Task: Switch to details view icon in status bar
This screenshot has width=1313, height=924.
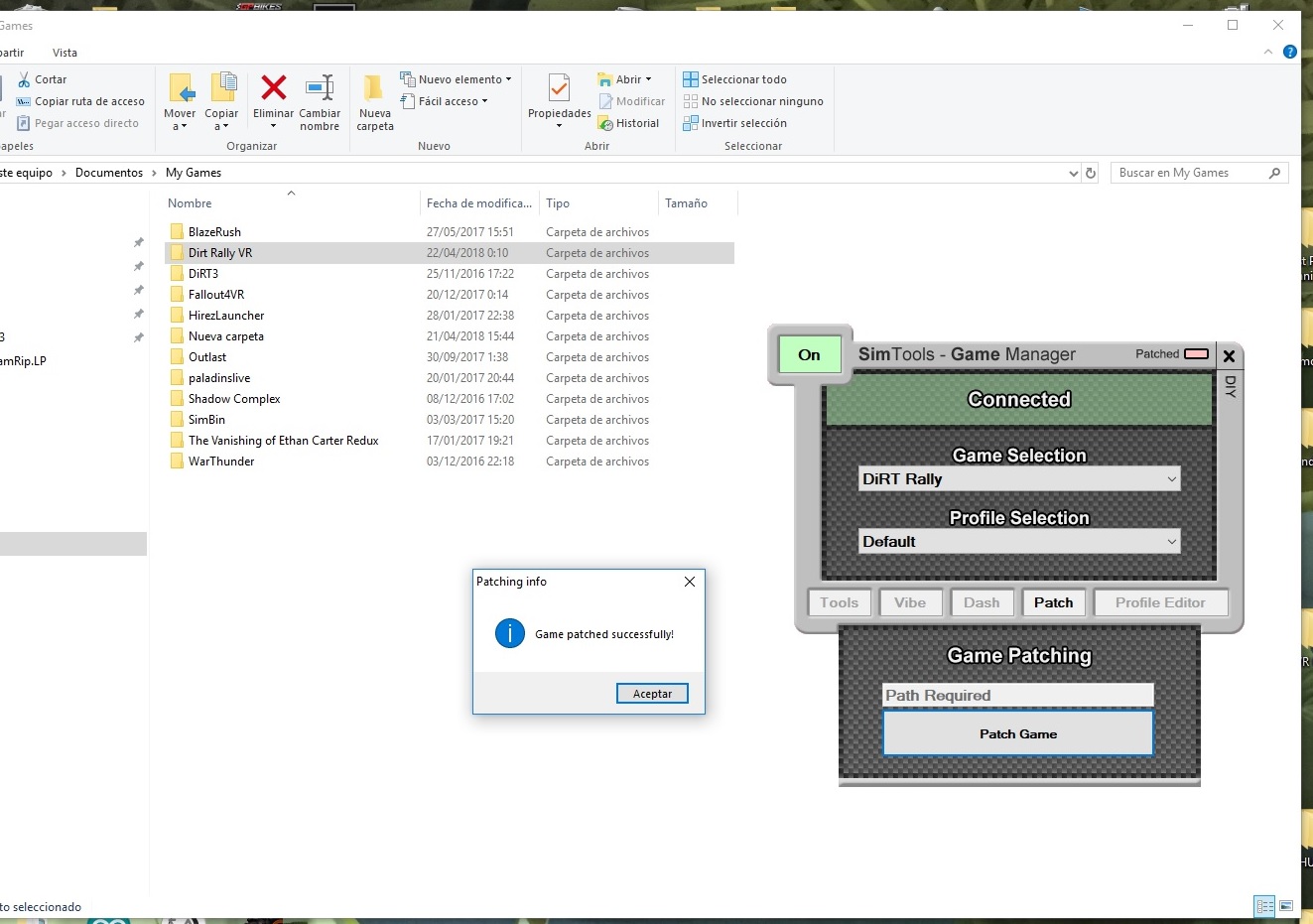Action: pyautogui.click(x=1264, y=906)
